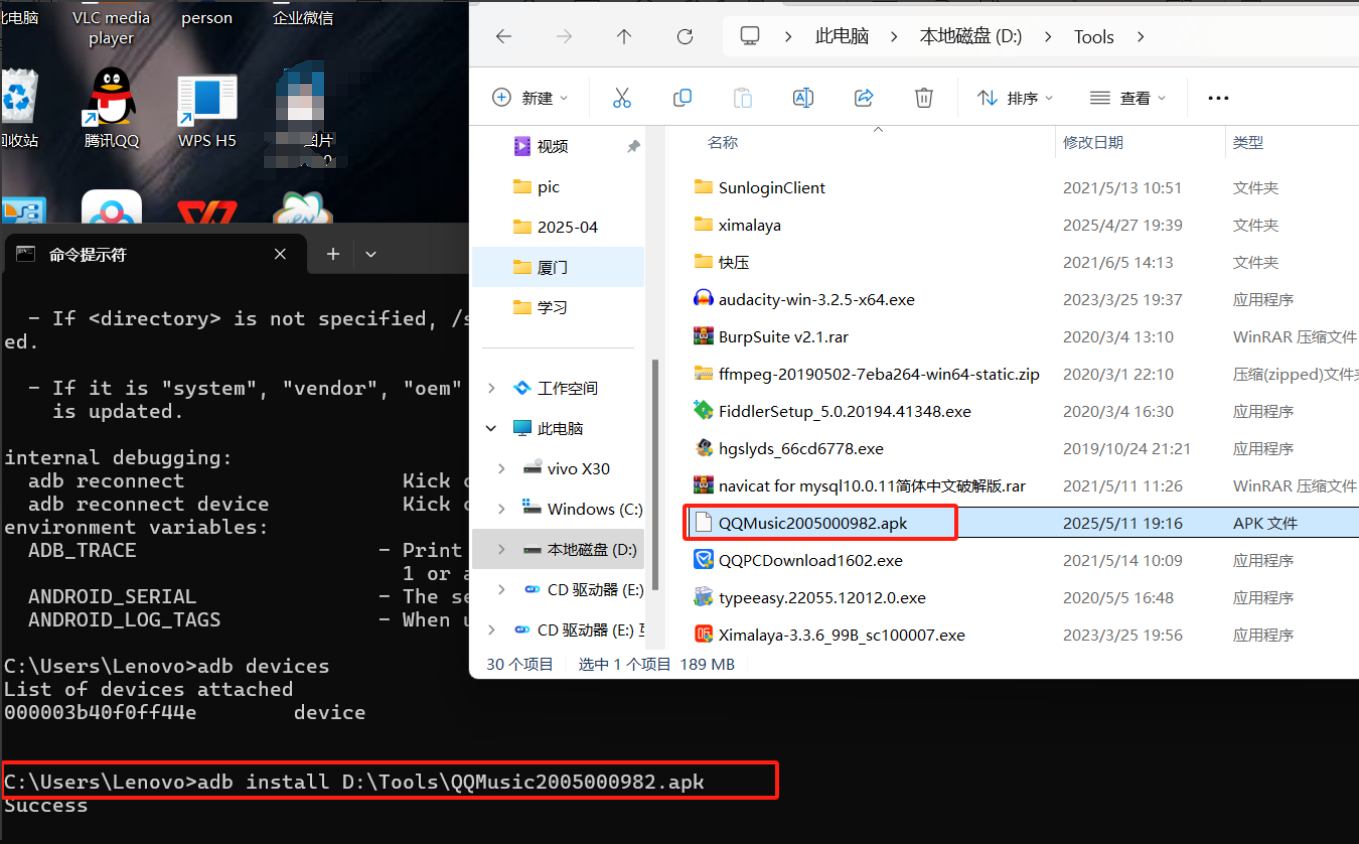Click the Cut scissors icon
The height and width of the screenshot is (844, 1359).
(622, 98)
